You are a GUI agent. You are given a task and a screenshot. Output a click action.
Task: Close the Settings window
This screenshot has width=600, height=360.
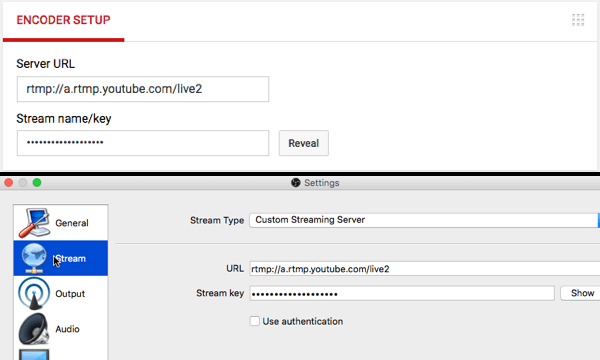[8, 183]
